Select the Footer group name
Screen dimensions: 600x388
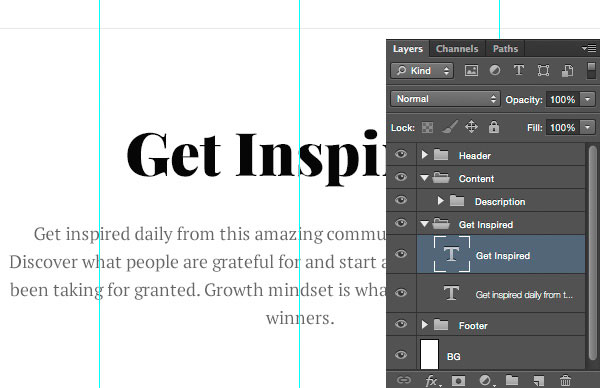pyautogui.click(x=473, y=326)
